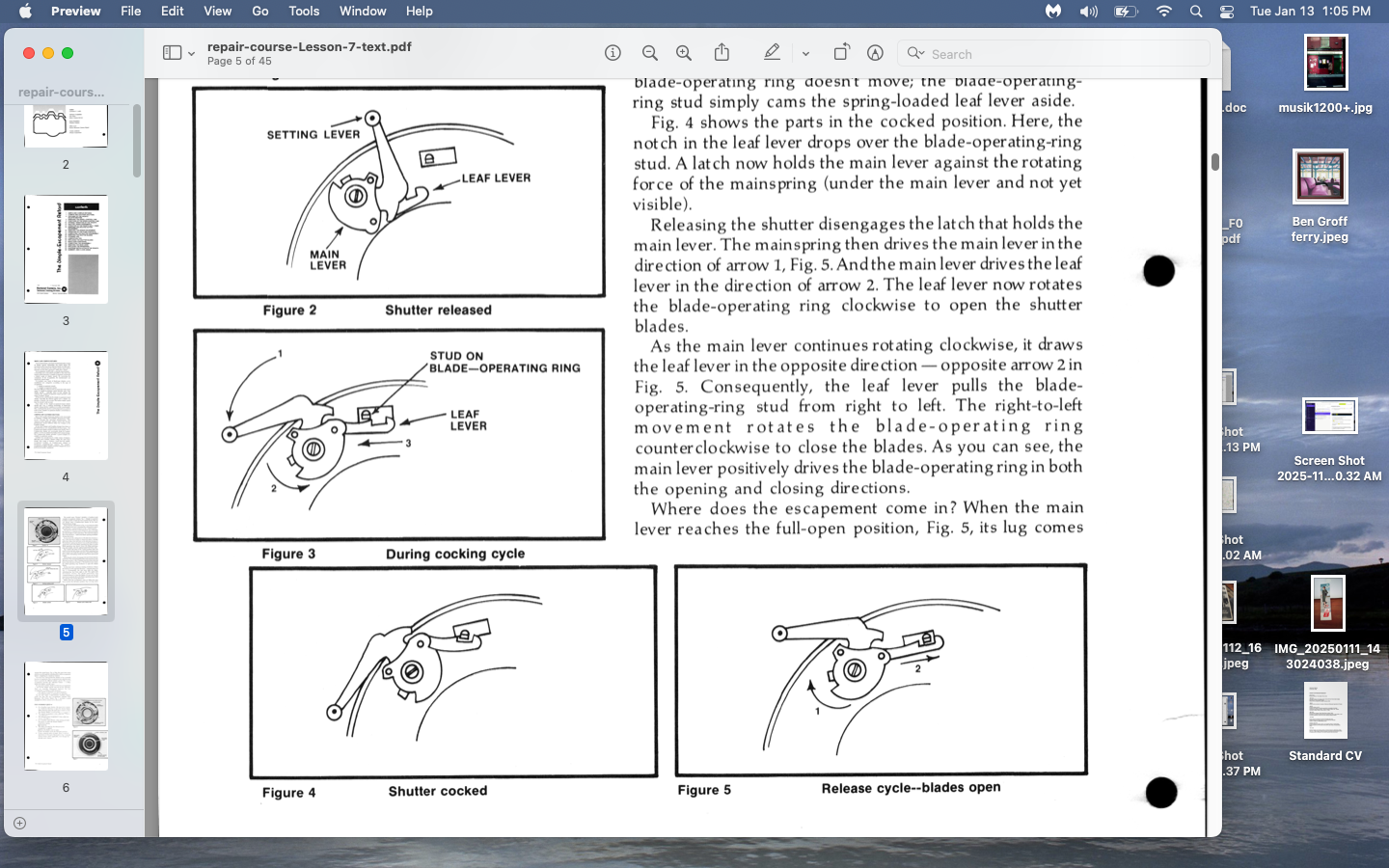The width and height of the screenshot is (1389, 868).
Task: Show the Markup toolbar
Action: pos(875,53)
